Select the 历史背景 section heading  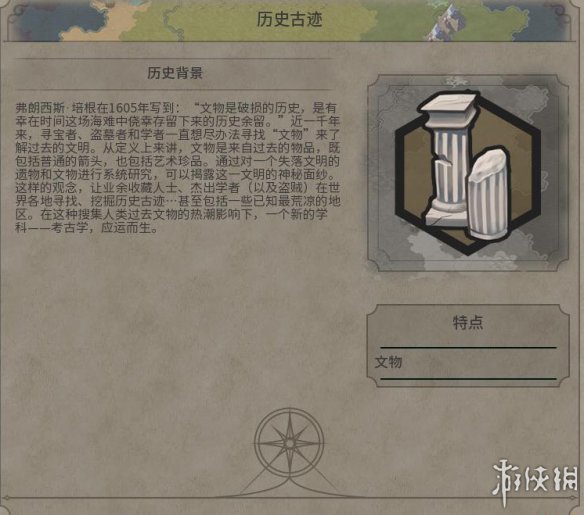click(175, 73)
